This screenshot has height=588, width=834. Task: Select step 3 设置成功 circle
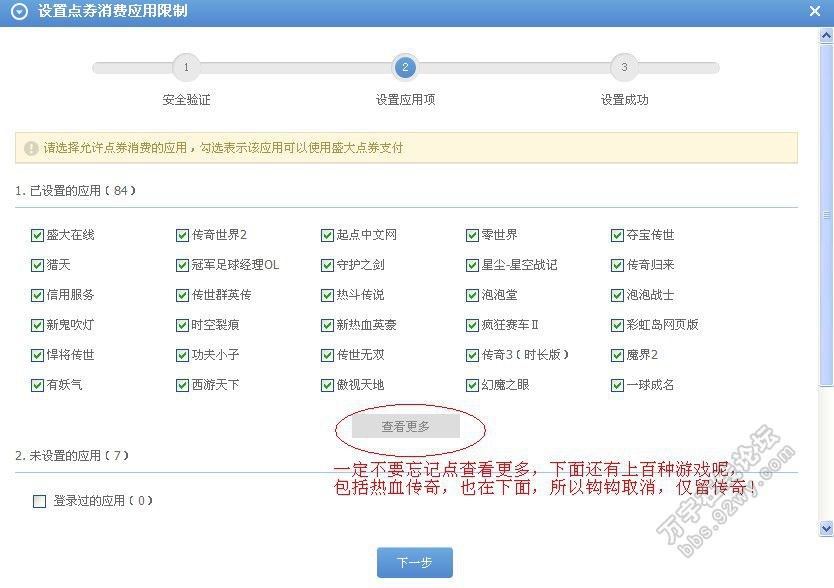point(624,68)
